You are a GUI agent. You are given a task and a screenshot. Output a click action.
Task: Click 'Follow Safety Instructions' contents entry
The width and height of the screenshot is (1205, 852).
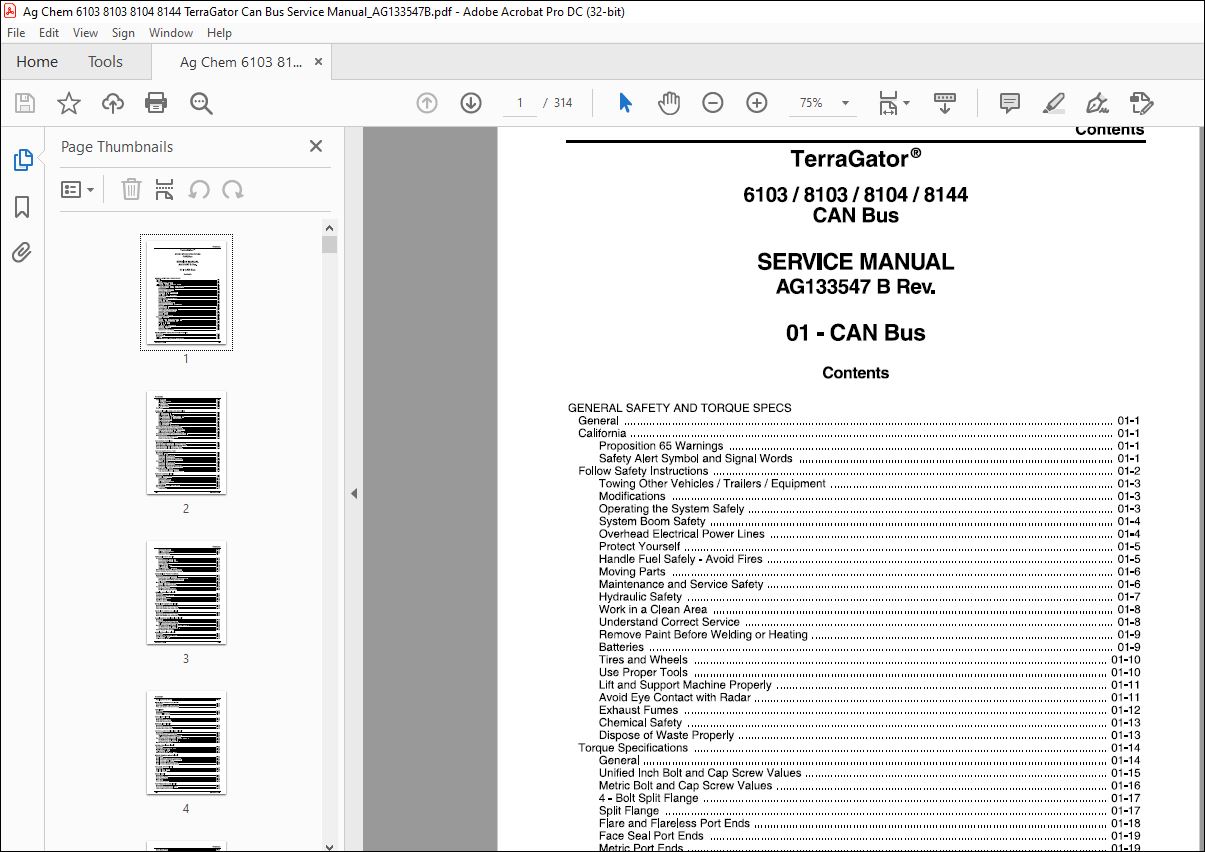pos(643,471)
